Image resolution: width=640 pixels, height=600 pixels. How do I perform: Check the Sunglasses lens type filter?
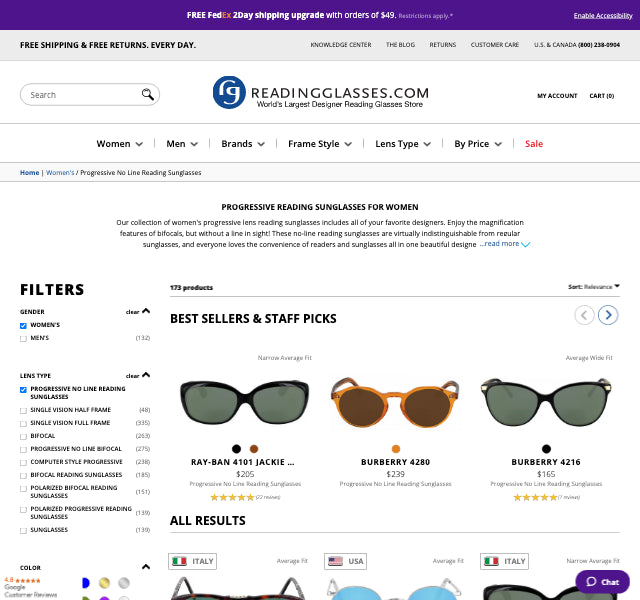click(23, 530)
